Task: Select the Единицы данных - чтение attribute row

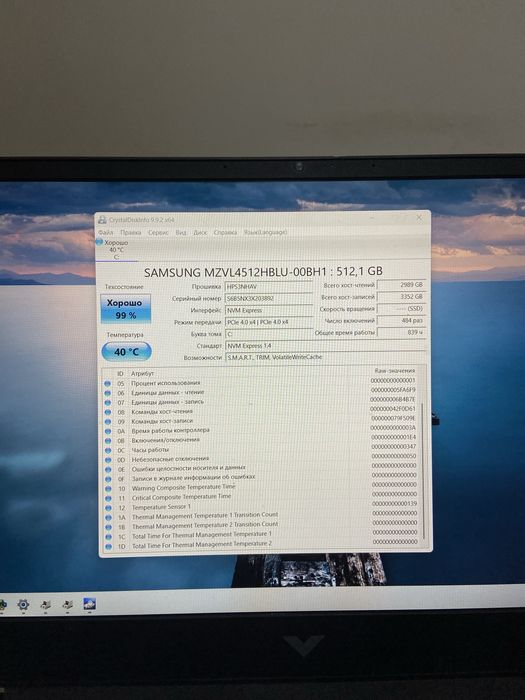Action: (x=261, y=393)
